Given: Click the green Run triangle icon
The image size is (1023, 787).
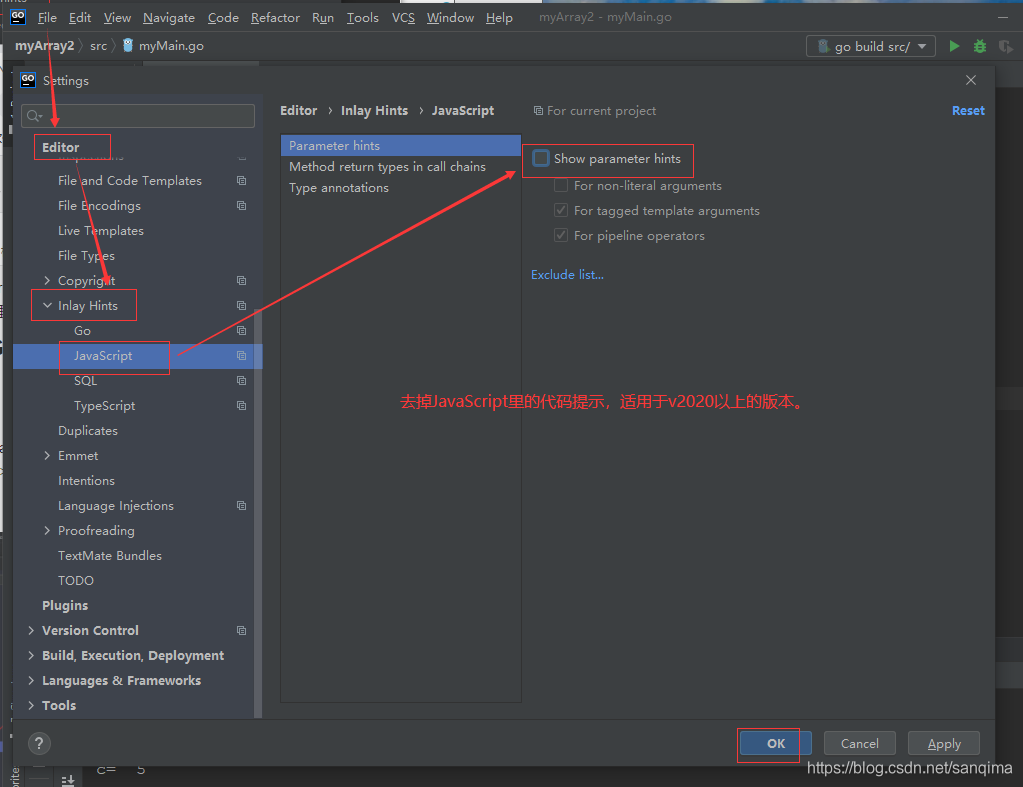Looking at the screenshot, I should 954,46.
